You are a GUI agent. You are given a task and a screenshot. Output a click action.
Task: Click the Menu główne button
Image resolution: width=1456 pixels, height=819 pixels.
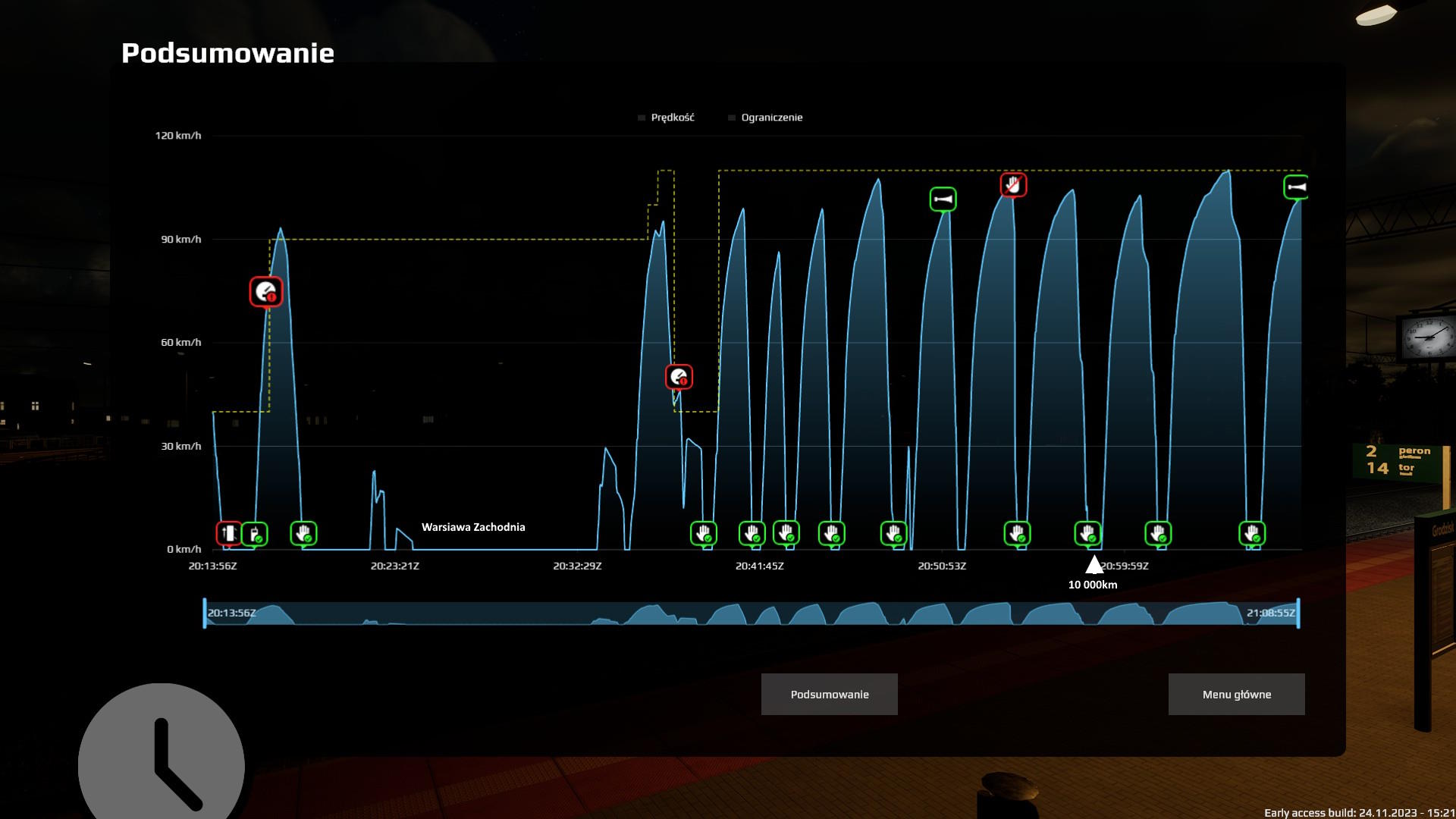(x=1236, y=694)
